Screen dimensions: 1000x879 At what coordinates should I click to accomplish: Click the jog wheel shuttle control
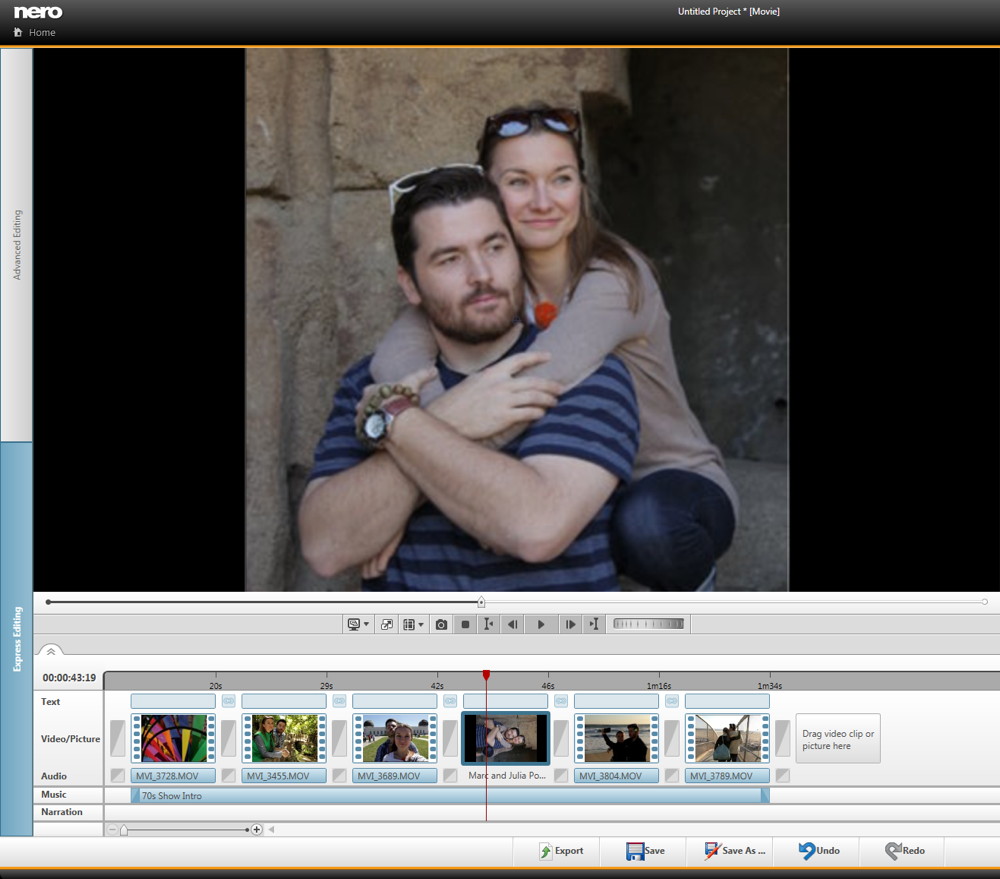649,624
